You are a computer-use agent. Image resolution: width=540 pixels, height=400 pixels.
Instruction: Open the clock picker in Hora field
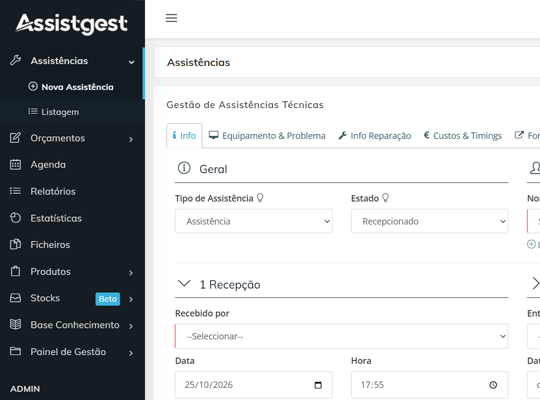(493, 385)
